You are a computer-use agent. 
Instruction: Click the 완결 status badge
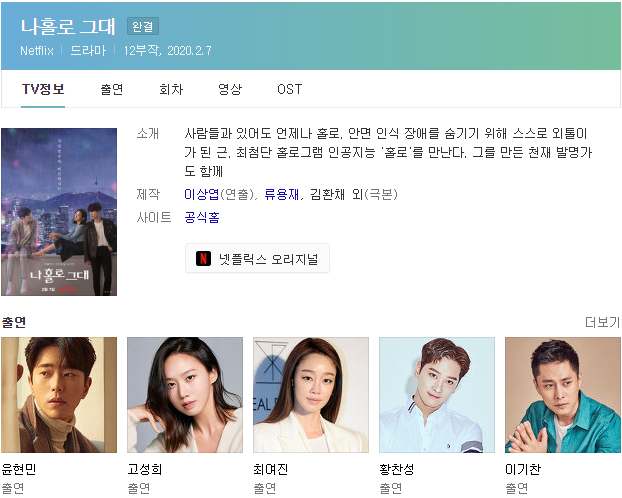point(143,27)
